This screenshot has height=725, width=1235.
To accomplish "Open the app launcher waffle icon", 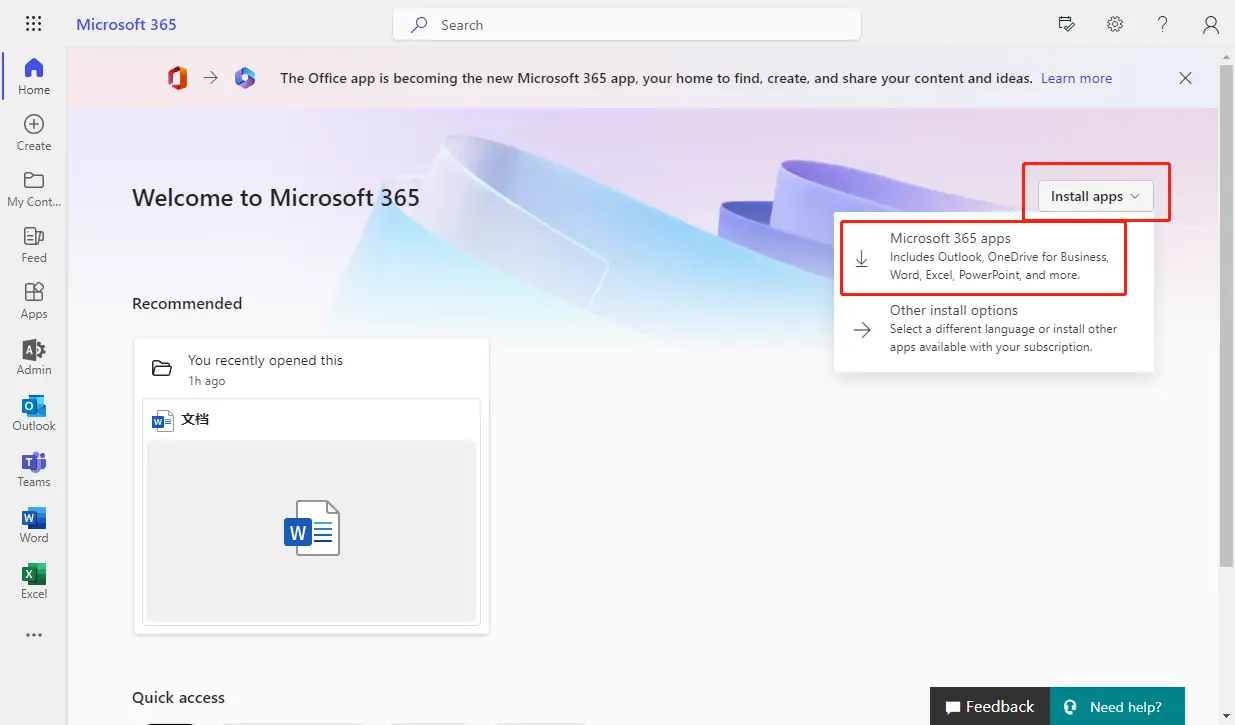I will tap(33, 23).
